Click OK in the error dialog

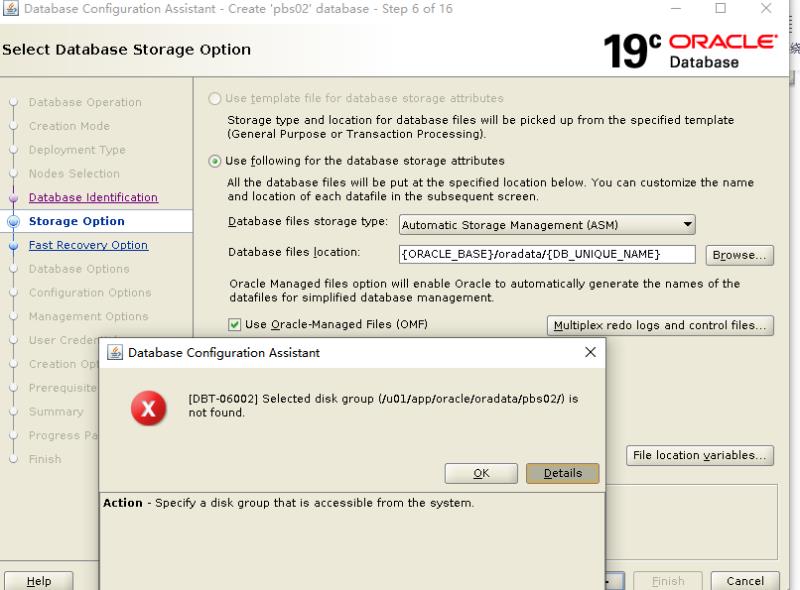481,473
